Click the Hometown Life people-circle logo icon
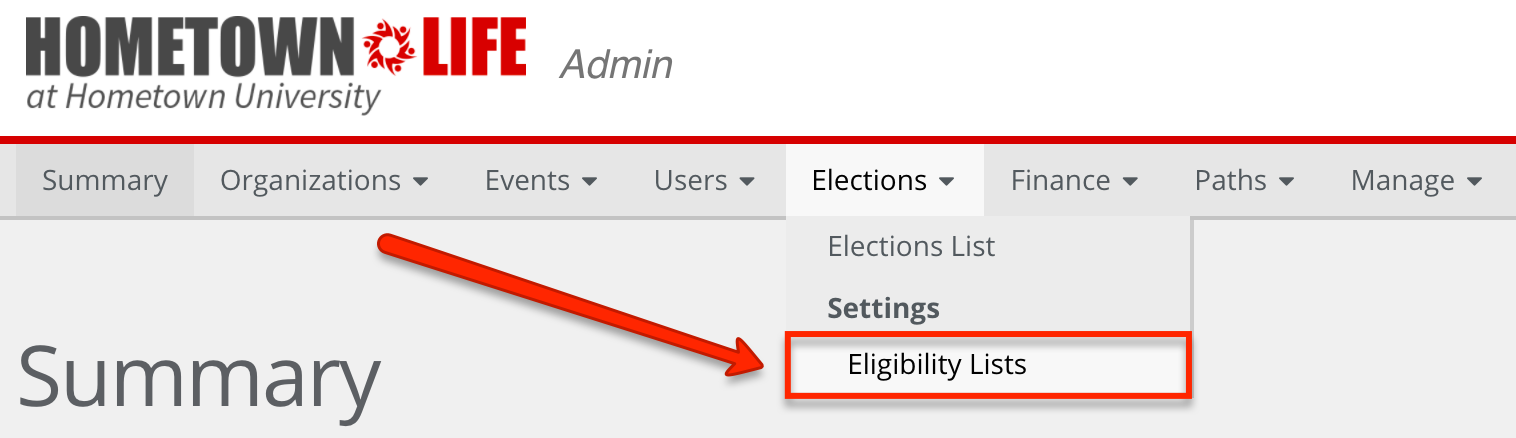 click(390, 48)
